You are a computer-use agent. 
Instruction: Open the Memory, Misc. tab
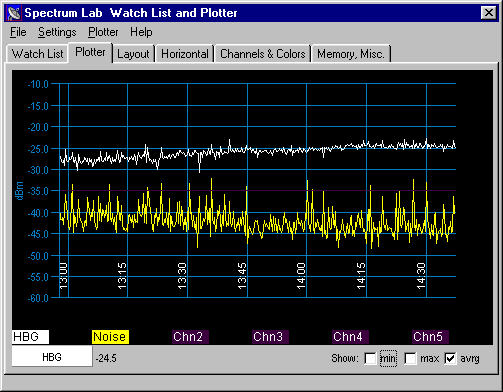351,54
